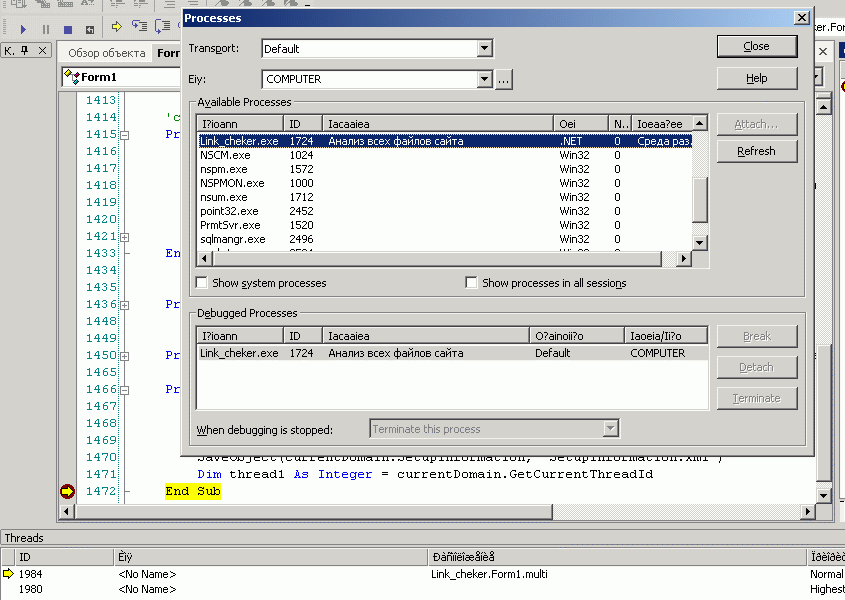Close the Processes dialog with title bar X
This screenshot has height=600, width=845.
coord(802,18)
